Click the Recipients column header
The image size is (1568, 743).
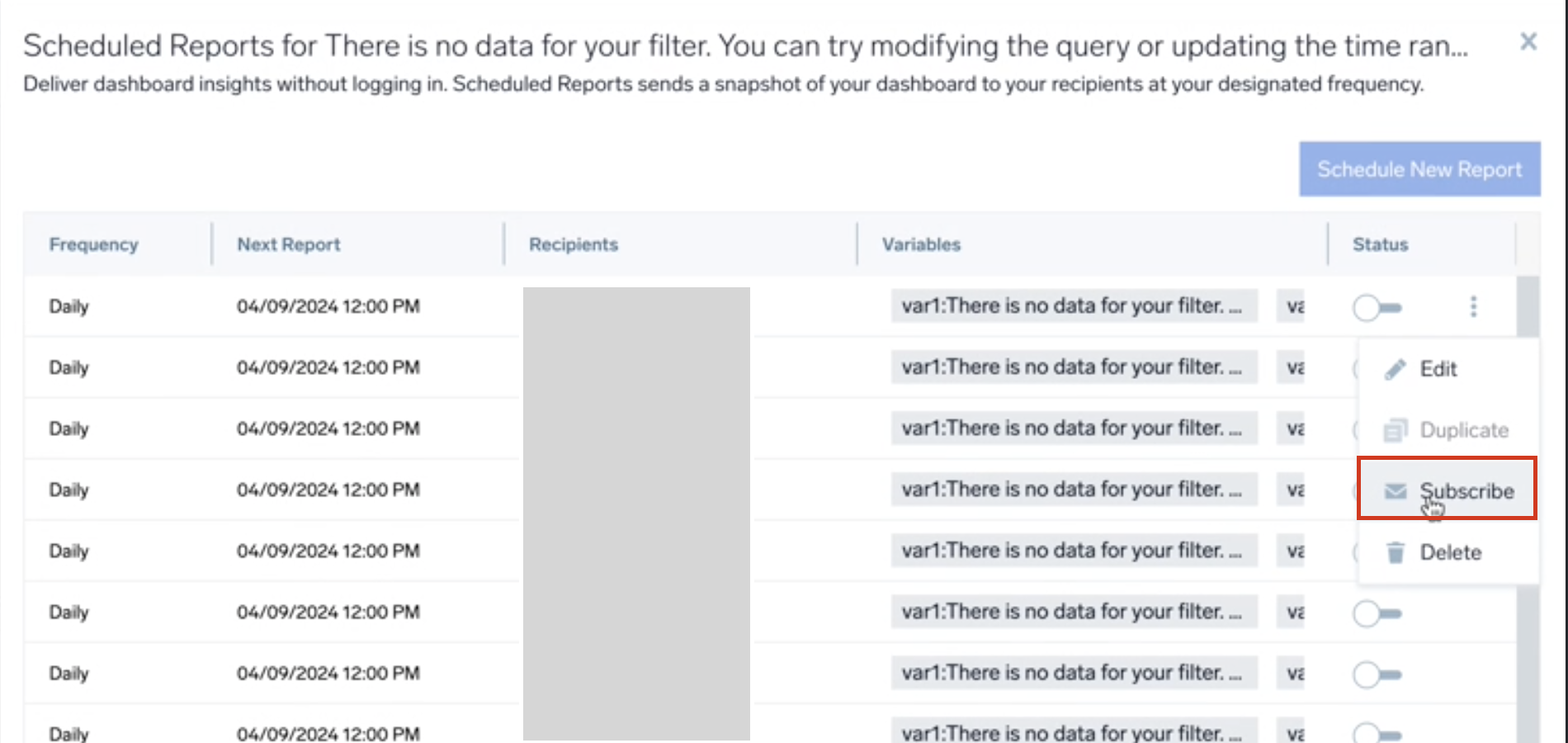pyautogui.click(x=573, y=244)
